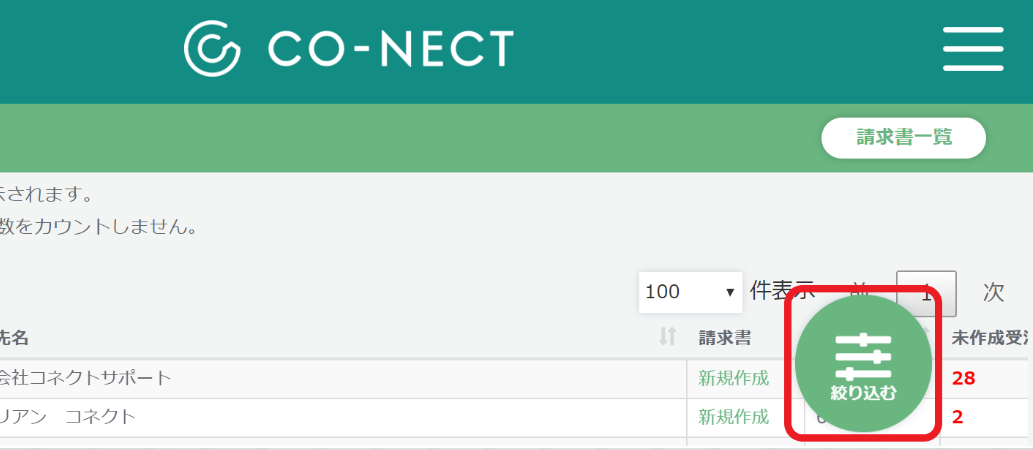Click the 請求書 column header
The width and height of the screenshot is (1033, 450).
pos(725,338)
